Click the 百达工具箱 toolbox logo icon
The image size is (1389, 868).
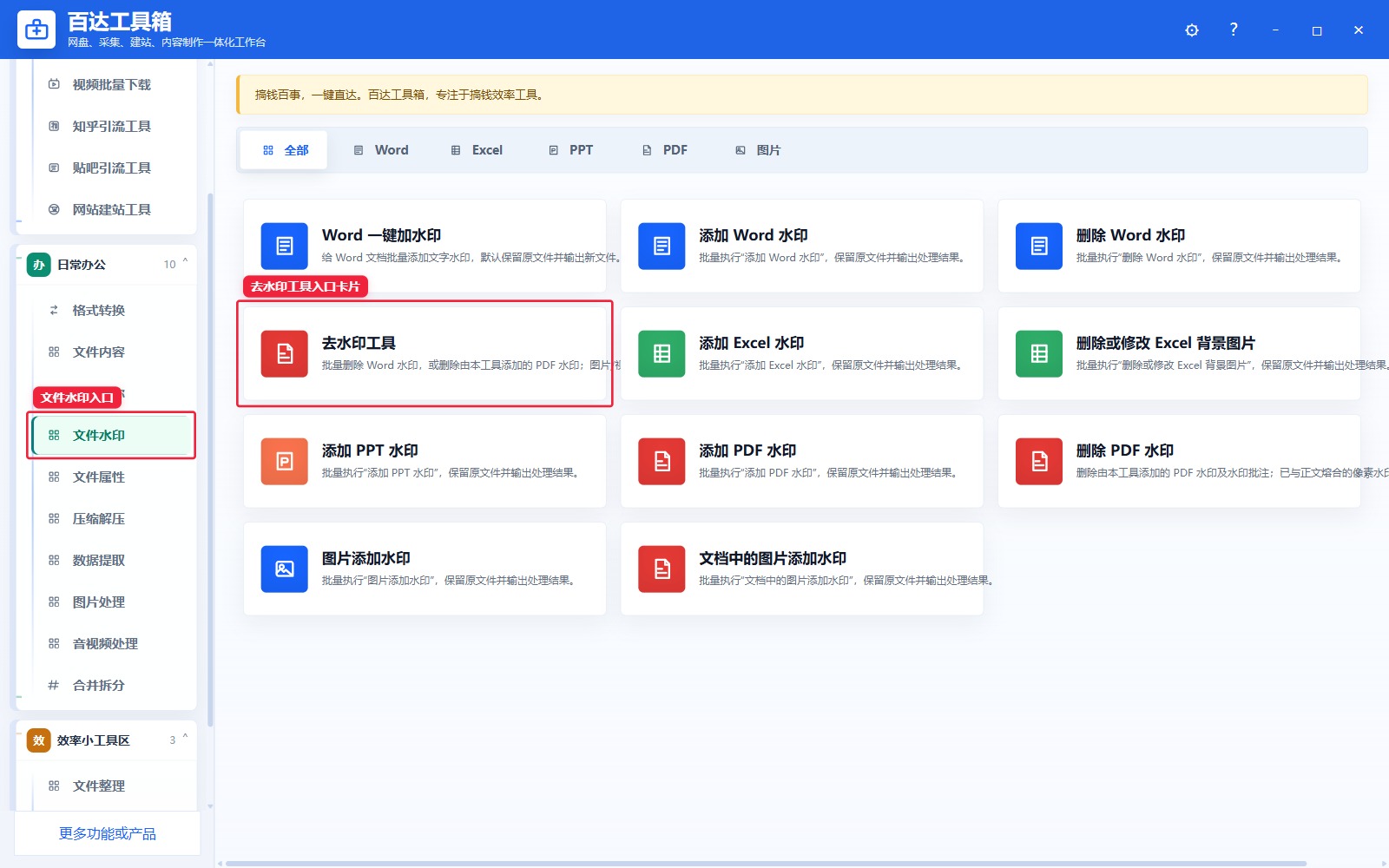[x=36, y=30]
